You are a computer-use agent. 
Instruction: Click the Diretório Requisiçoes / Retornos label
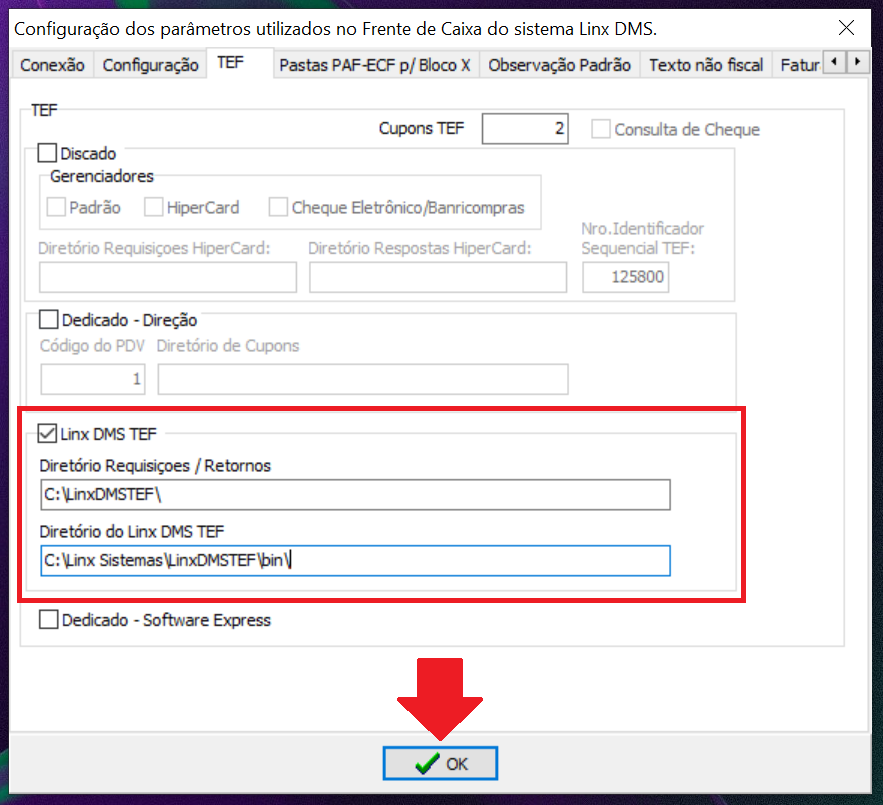pos(155,466)
